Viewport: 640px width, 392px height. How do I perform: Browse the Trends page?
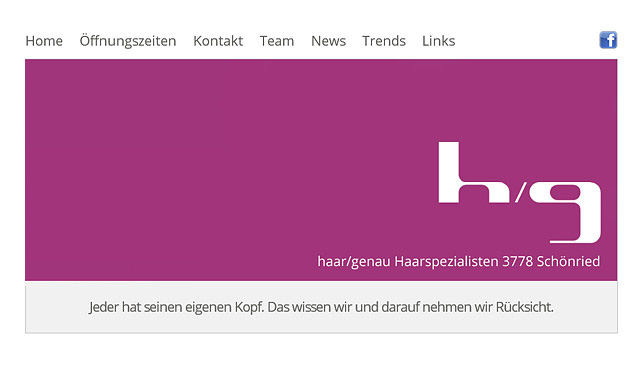[x=384, y=41]
